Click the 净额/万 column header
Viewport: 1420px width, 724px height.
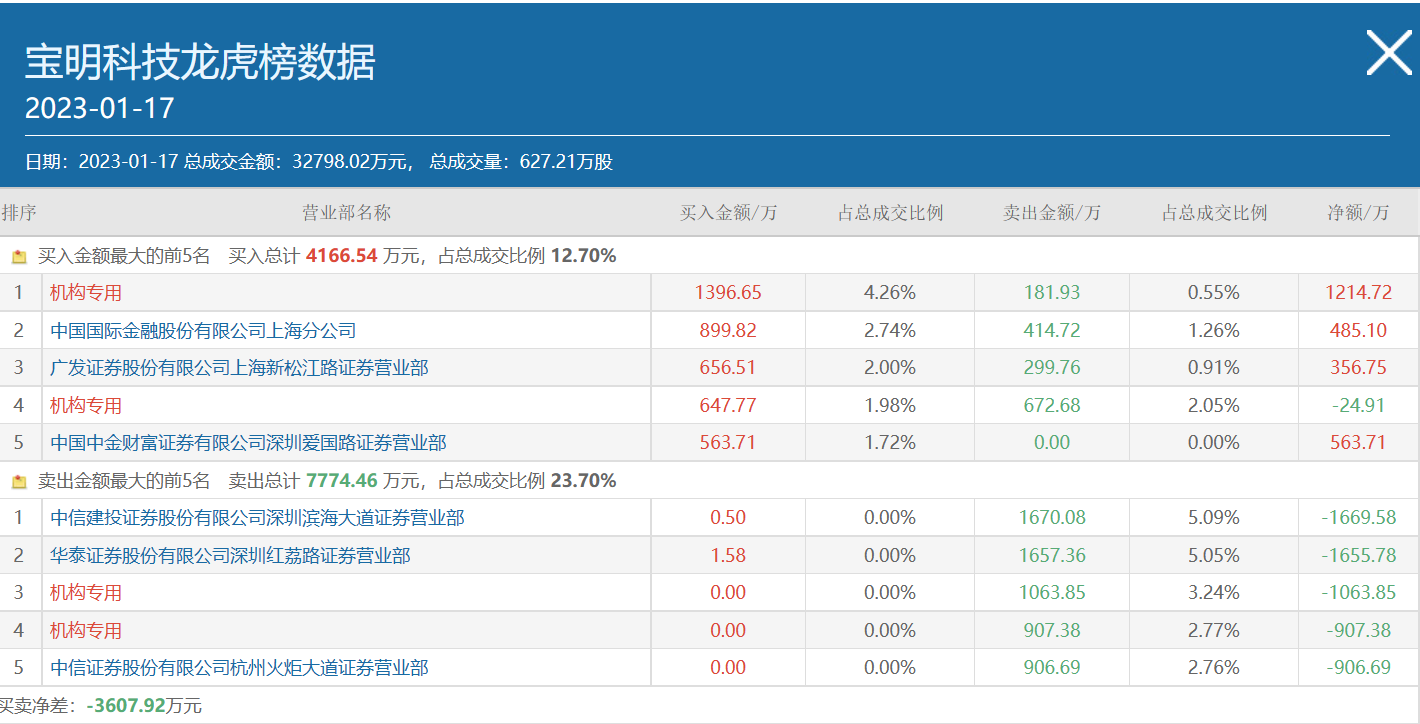[1358, 212]
